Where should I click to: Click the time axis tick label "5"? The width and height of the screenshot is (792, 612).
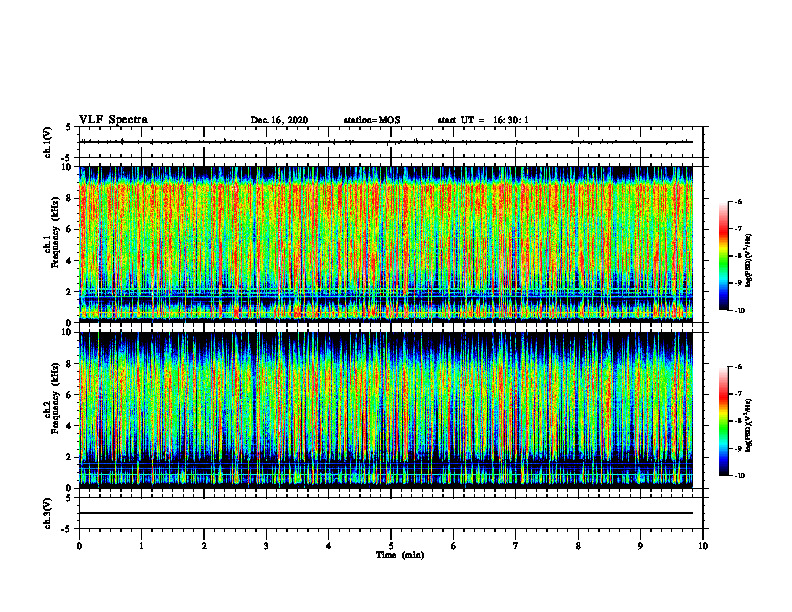tap(391, 545)
